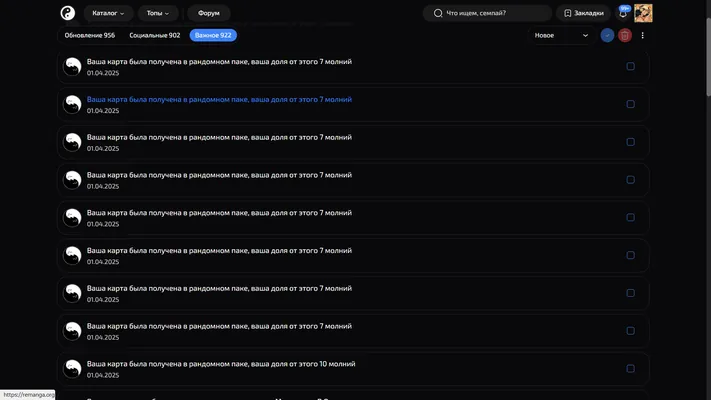Click the blue mark-all-read checkmark icon

[x=607, y=35]
